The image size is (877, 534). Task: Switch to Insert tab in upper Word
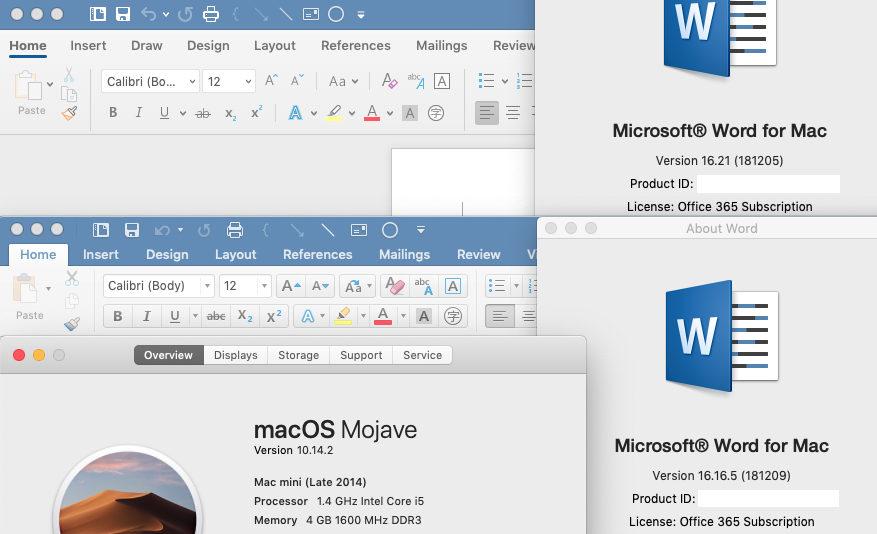pyautogui.click(x=88, y=45)
